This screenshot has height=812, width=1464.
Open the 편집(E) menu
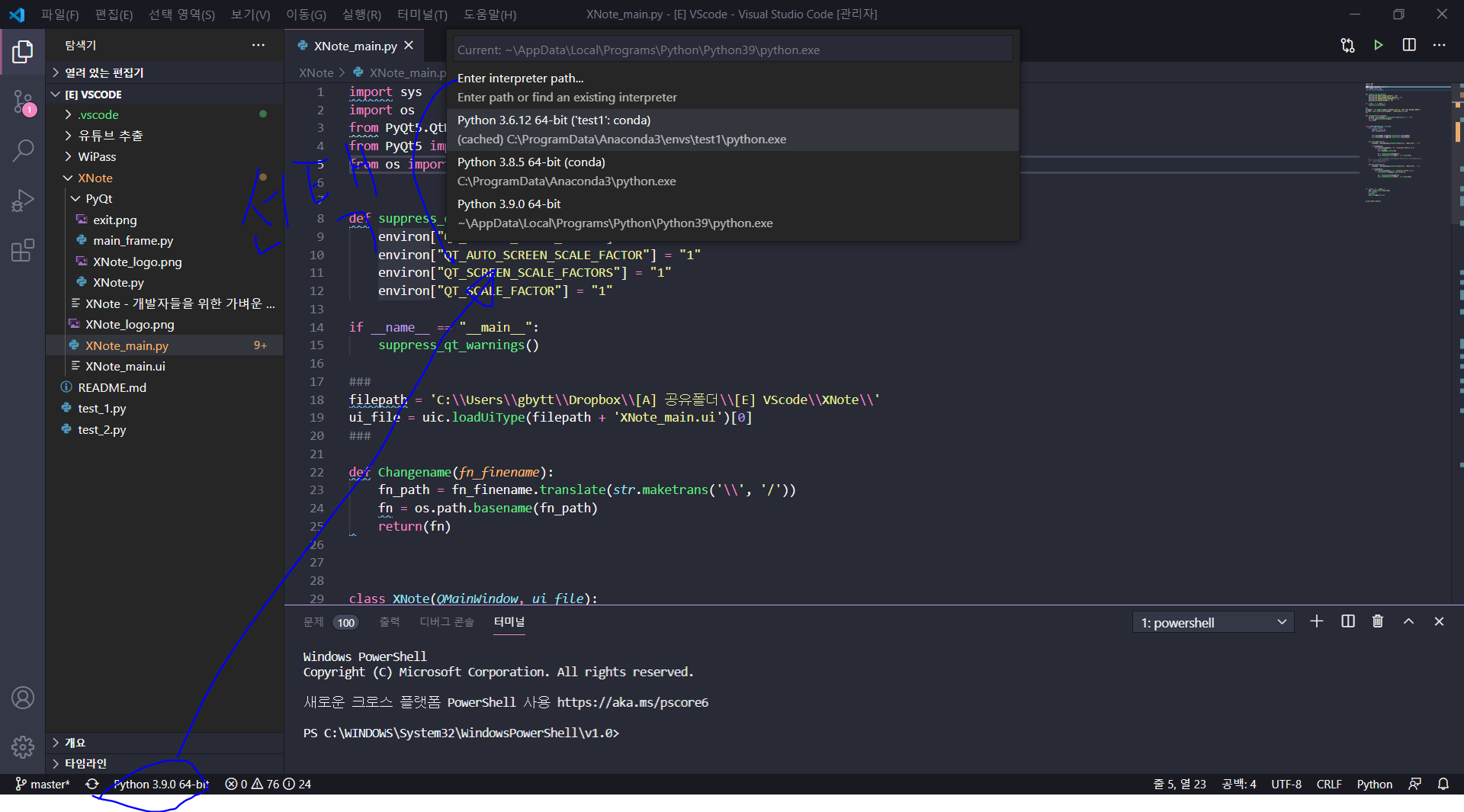[x=114, y=14]
